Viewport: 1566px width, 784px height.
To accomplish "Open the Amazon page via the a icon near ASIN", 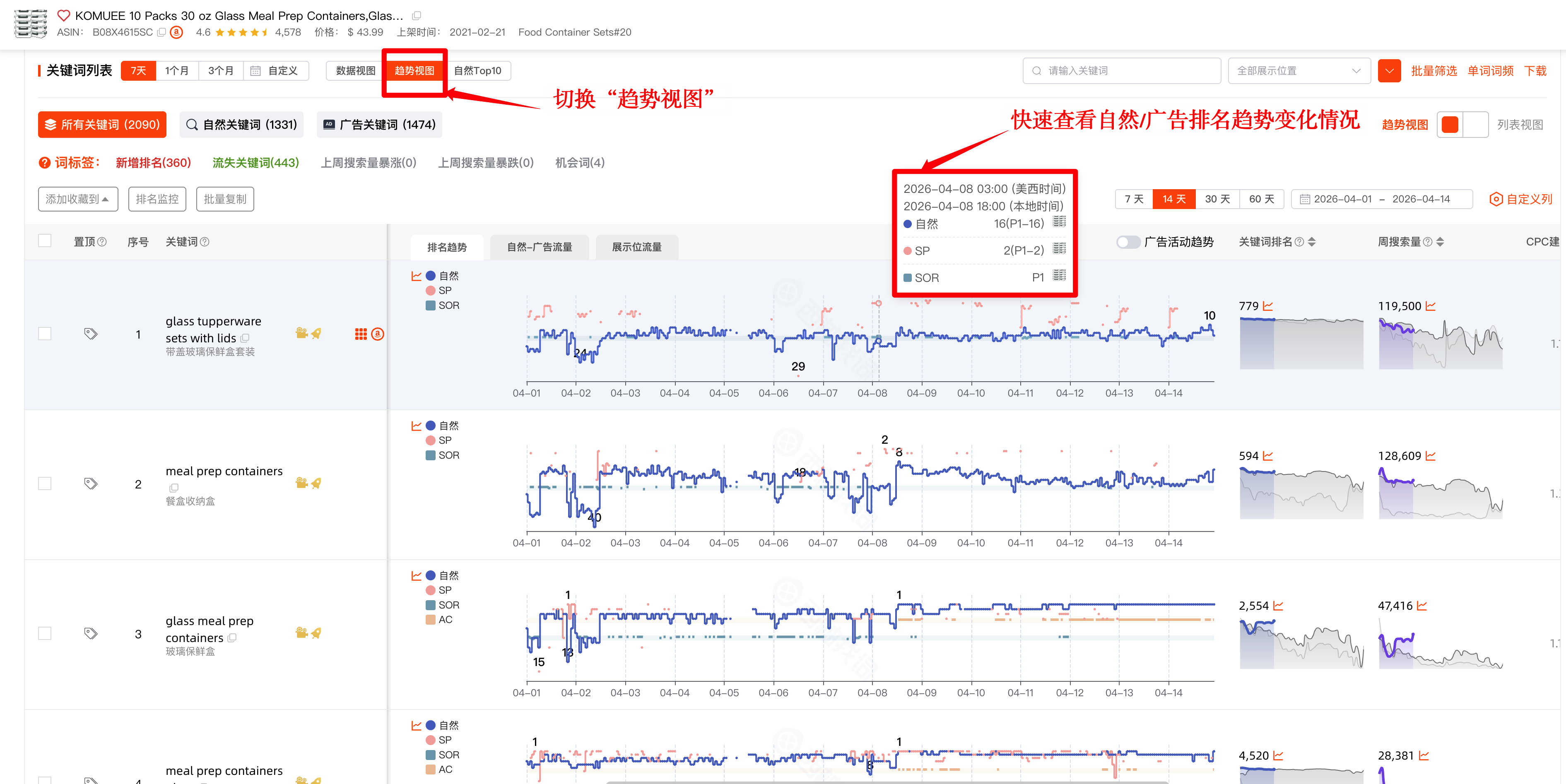I will 176,32.
